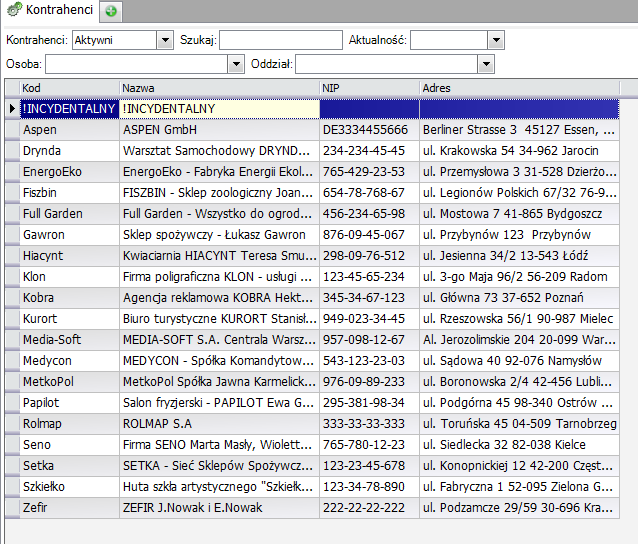Select the Media-Soft code cell
Viewport: 638px width, 544px height.
click(x=69, y=340)
